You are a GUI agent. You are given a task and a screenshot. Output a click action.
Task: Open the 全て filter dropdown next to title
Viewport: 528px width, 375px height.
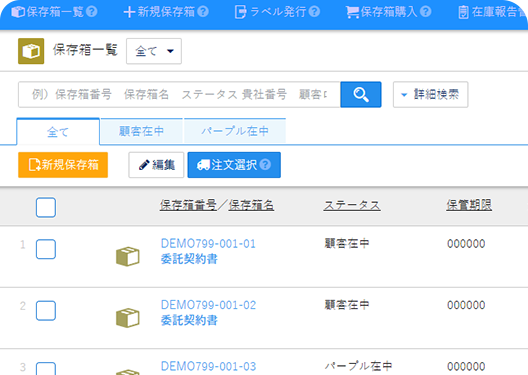point(154,51)
